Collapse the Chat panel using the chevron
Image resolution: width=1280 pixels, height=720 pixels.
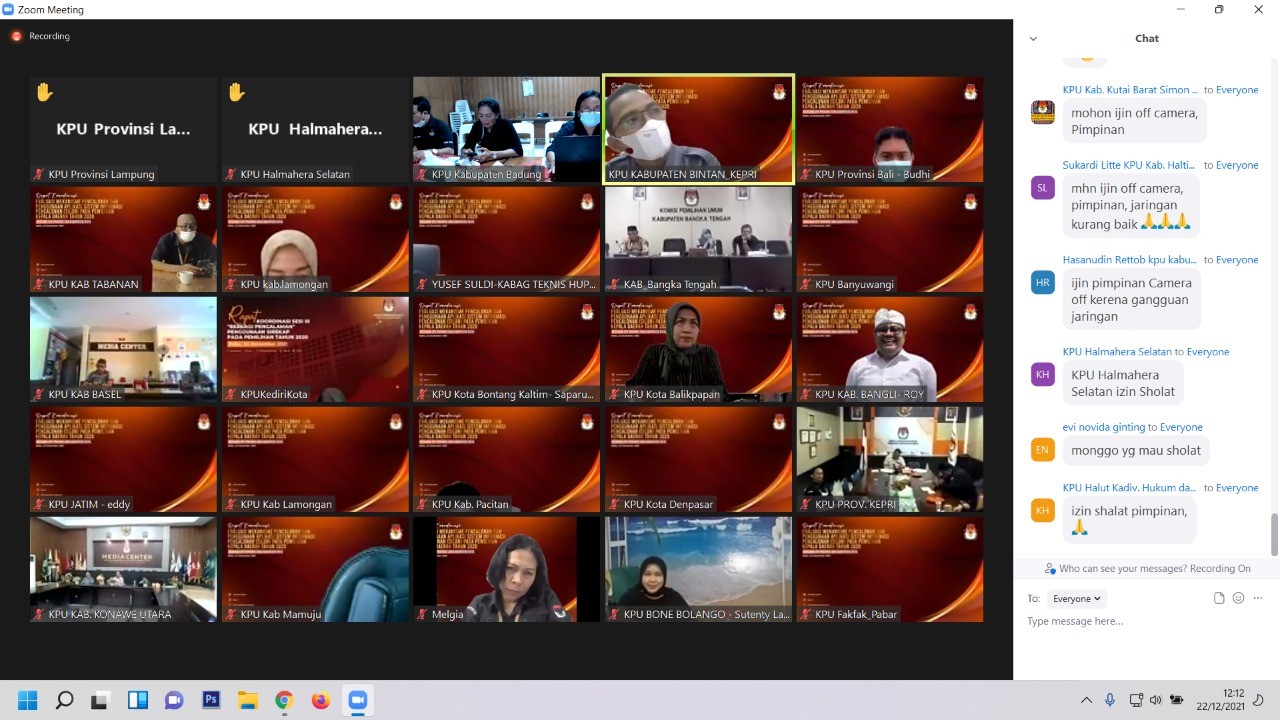pos(1033,39)
